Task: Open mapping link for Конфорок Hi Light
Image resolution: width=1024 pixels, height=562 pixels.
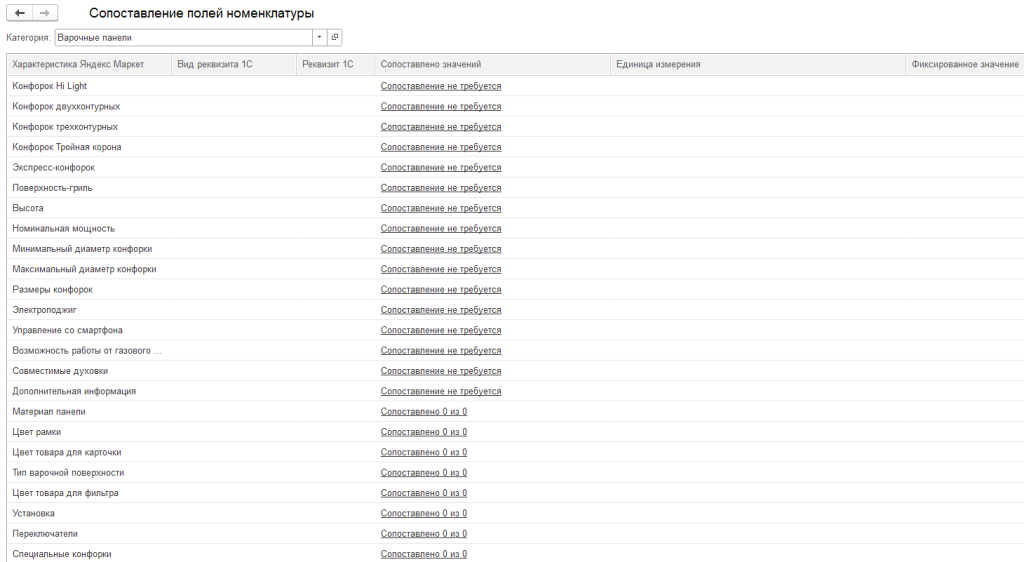Action: tap(441, 86)
